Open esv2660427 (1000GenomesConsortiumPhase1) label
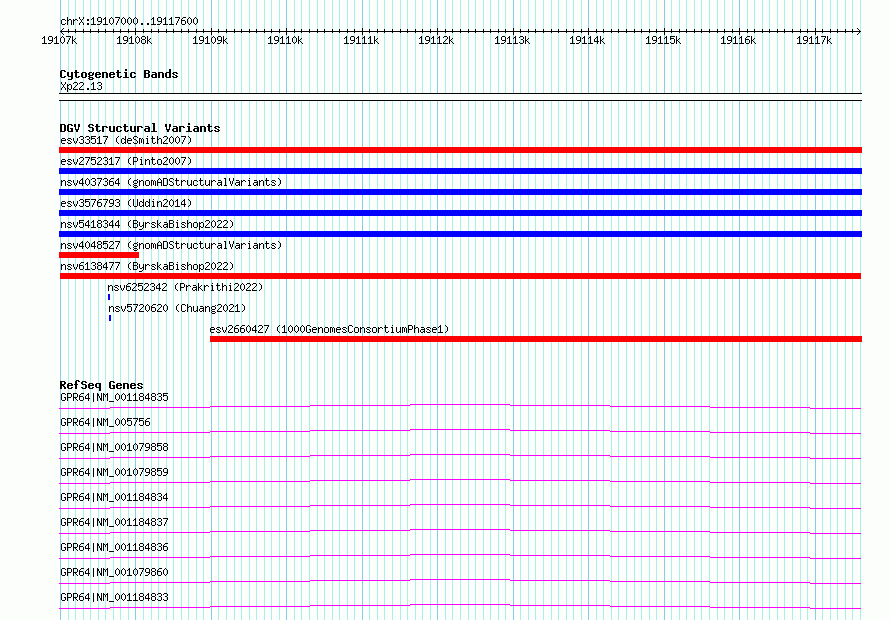This screenshot has width=890, height=620. [x=329, y=329]
